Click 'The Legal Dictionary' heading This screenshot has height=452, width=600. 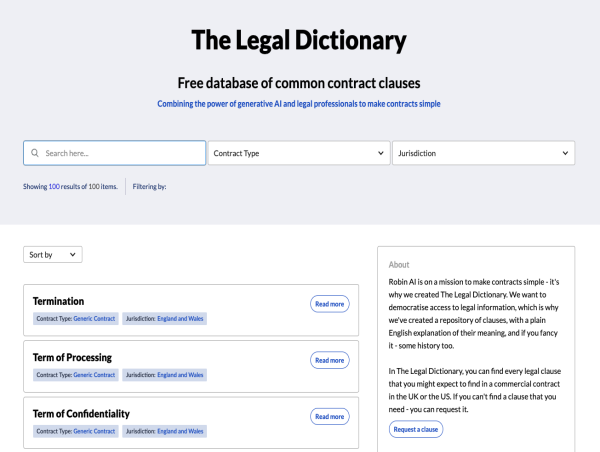pos(299,40)
